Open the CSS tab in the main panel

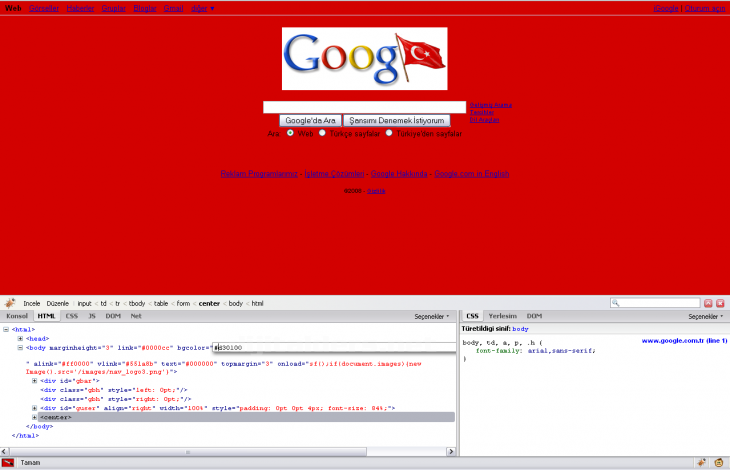coord(72,316)
